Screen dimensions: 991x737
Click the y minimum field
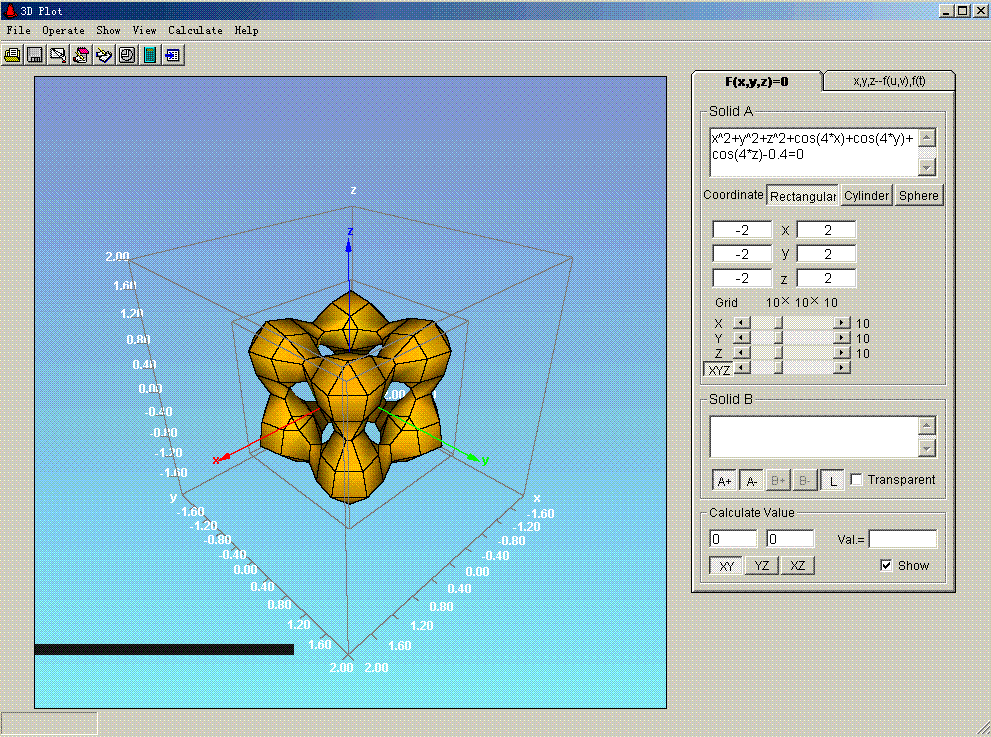click(x=742, y=254)
